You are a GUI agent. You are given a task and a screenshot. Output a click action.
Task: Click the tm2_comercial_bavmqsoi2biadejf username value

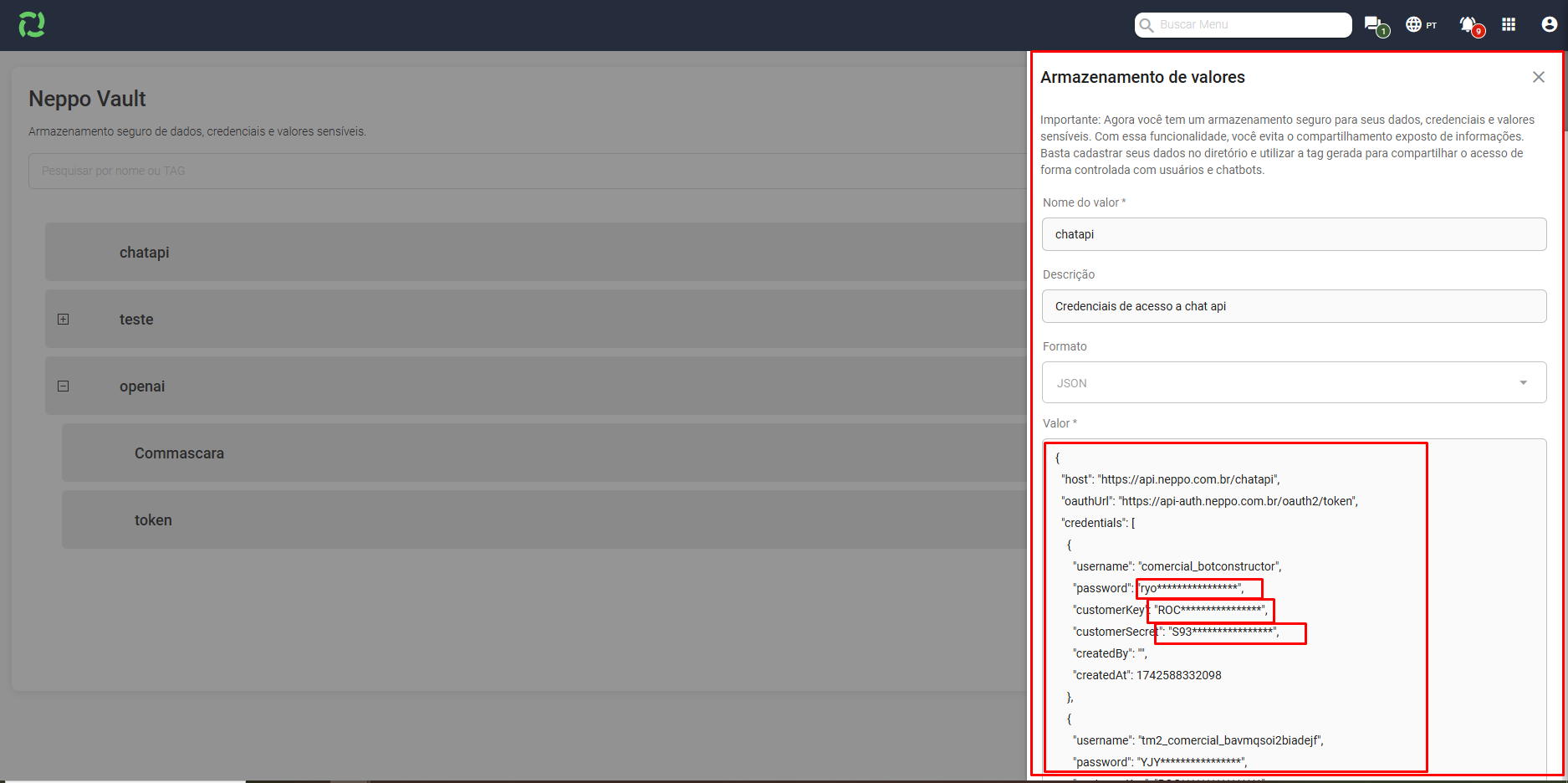tap(1230, 740)
